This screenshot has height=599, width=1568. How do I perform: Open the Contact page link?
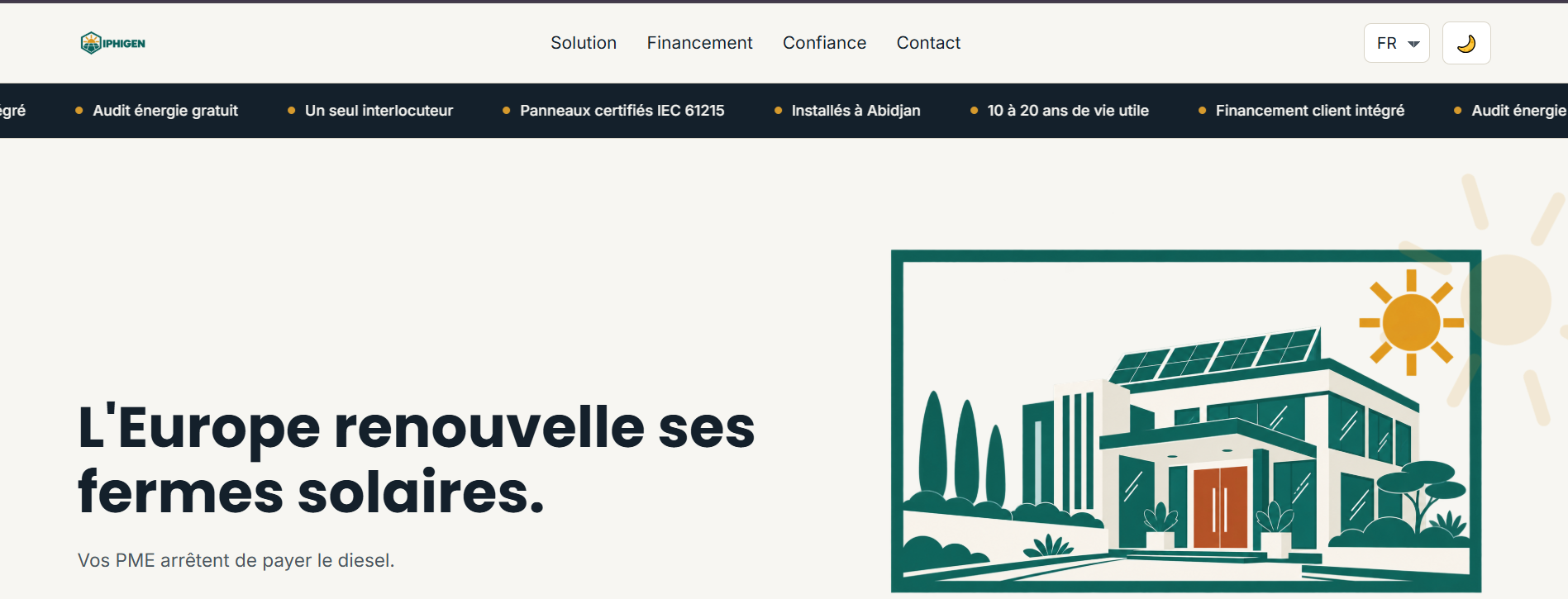(x=928, y=43)
